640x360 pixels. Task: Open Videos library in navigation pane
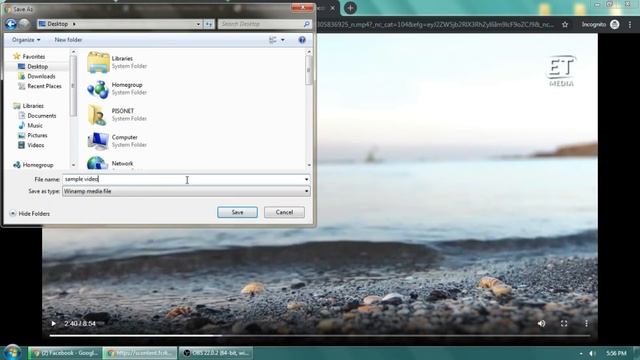(x=31, y=145)
